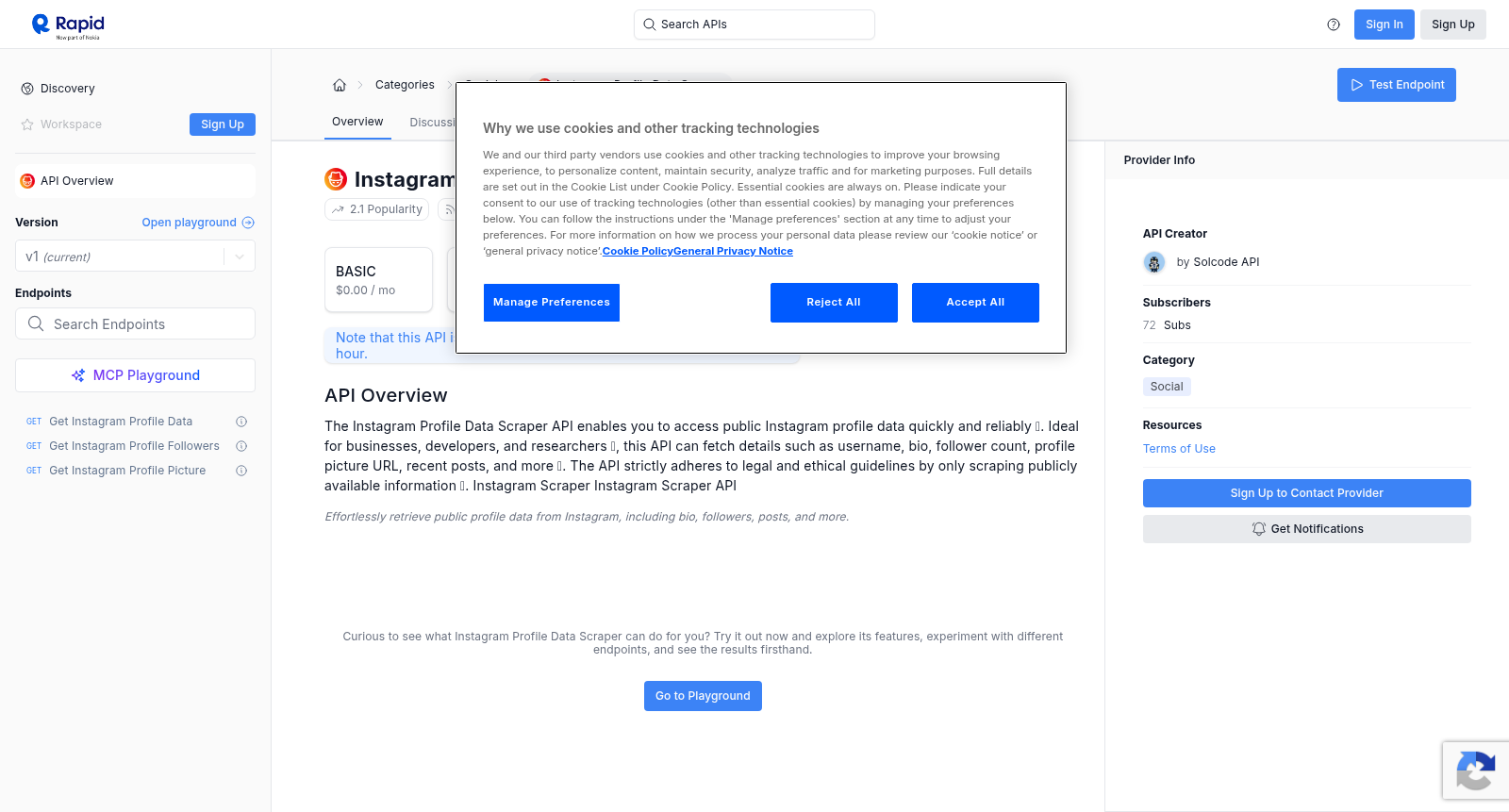The height and width of the screenshot is (812, 1509).
Task: Click Manage Preferences button
Action: pos(552,303)
